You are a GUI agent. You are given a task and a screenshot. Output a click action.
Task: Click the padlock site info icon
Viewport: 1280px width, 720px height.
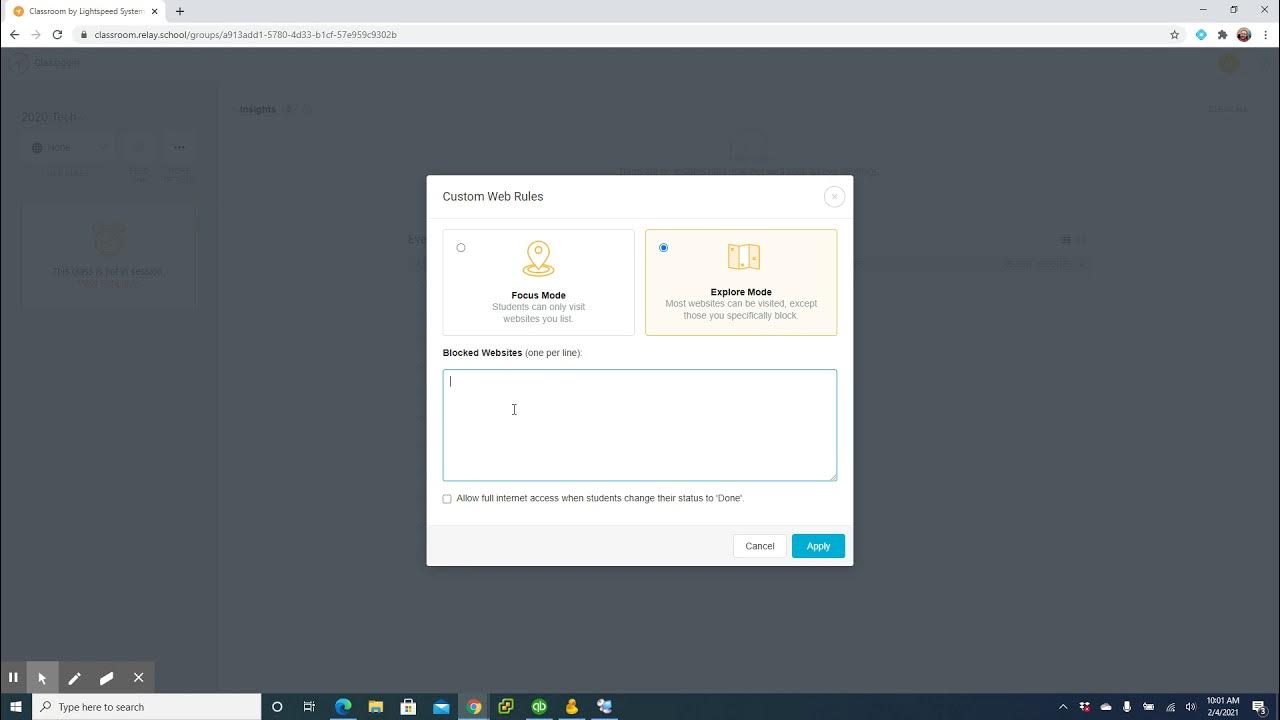(x=84, y=34)
